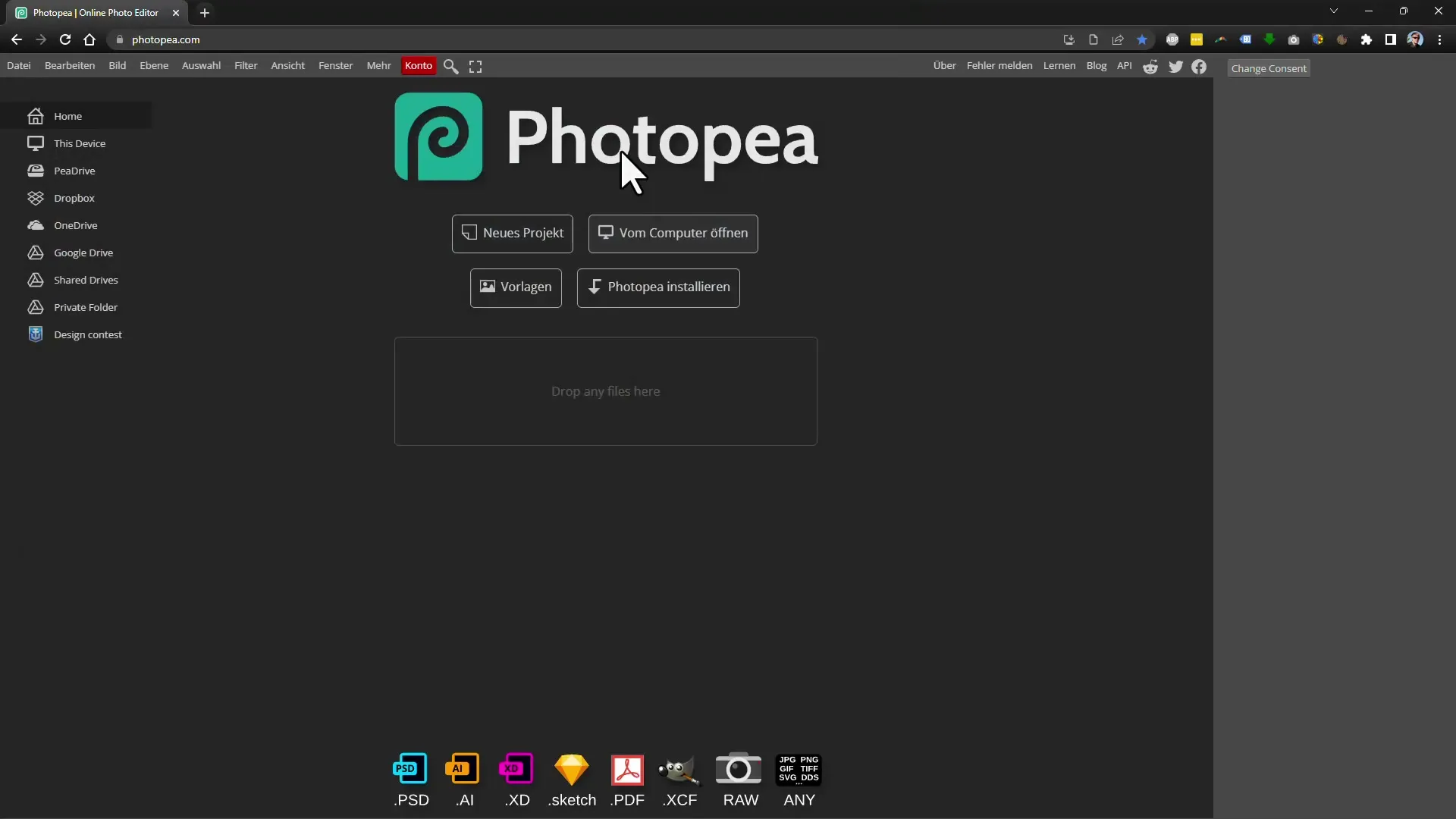Expand the Konto menu item
This screenshot has height=819, width=1456.
point(418,65)
